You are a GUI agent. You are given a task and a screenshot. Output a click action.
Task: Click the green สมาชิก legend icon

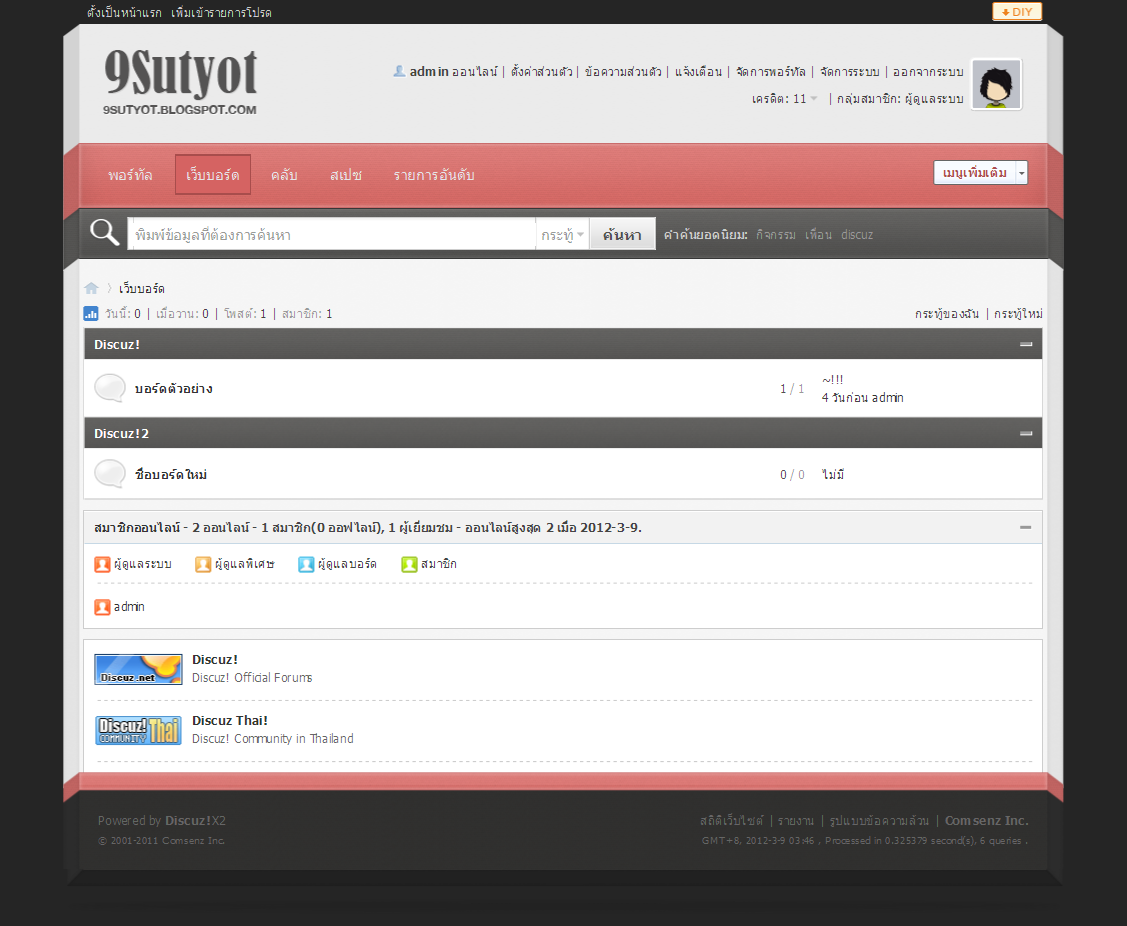coord(409,564)
